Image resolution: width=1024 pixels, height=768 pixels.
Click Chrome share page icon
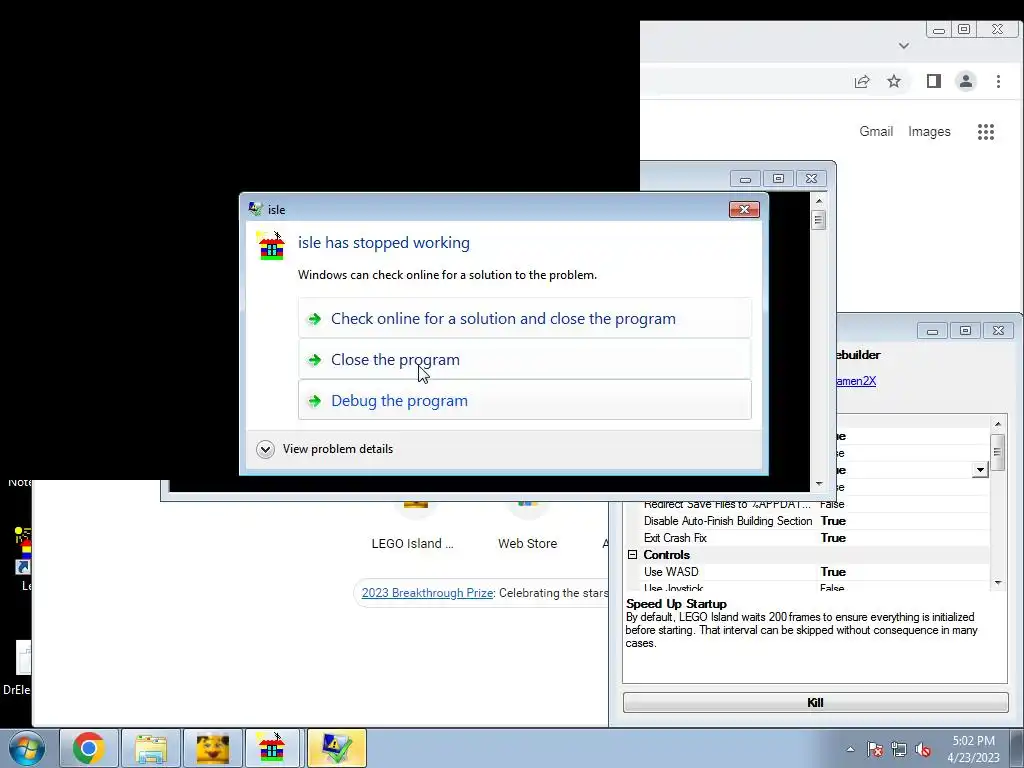[x=862, y=81]
